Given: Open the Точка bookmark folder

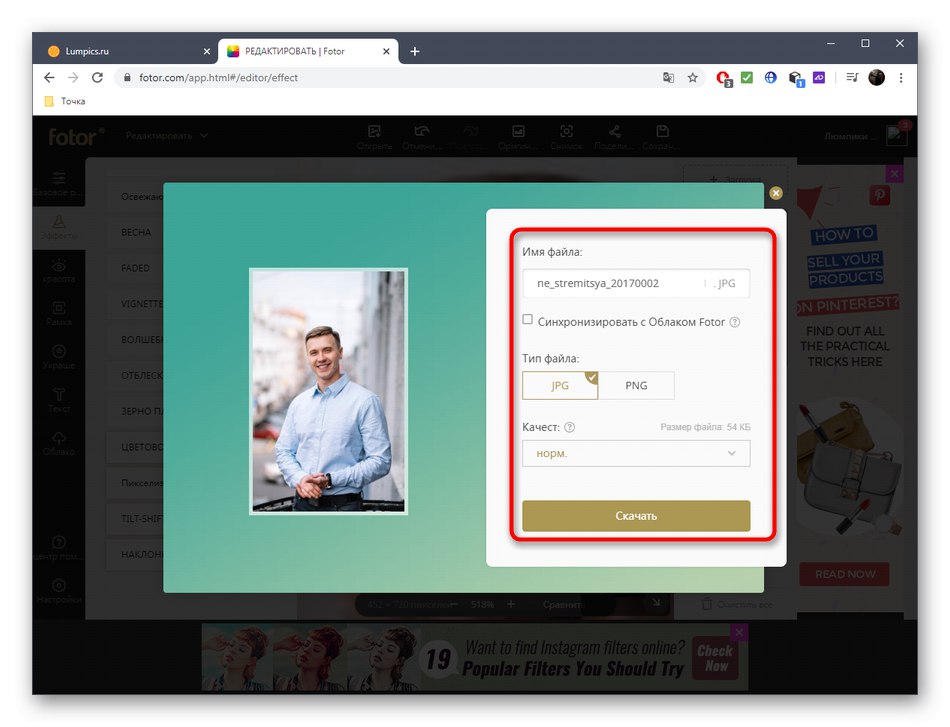Looking at the screenshot, I should pos(65,101).
